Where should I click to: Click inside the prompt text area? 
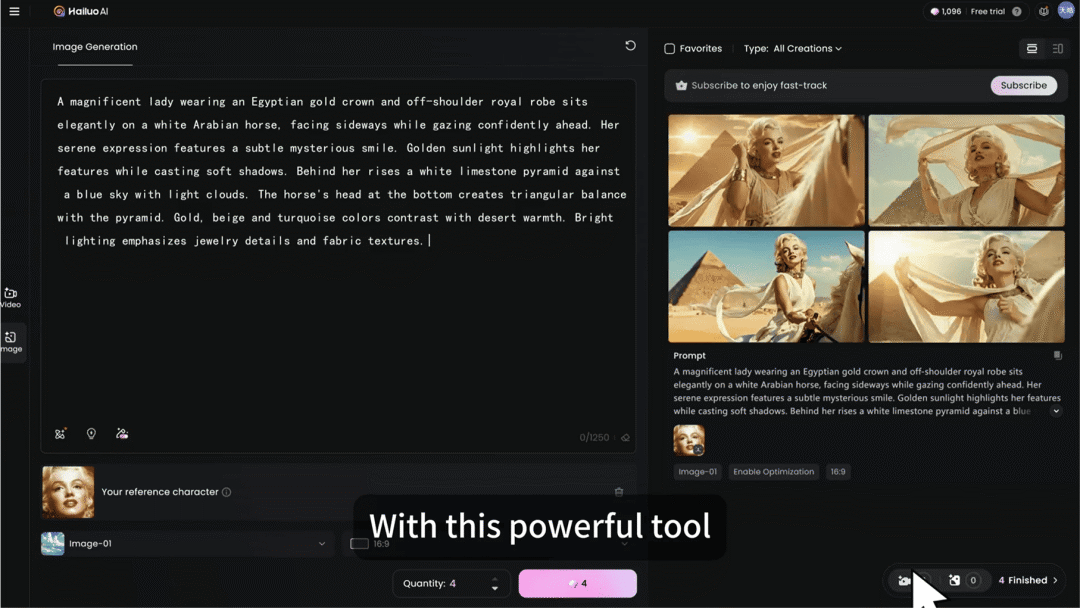tap(338, 266)
